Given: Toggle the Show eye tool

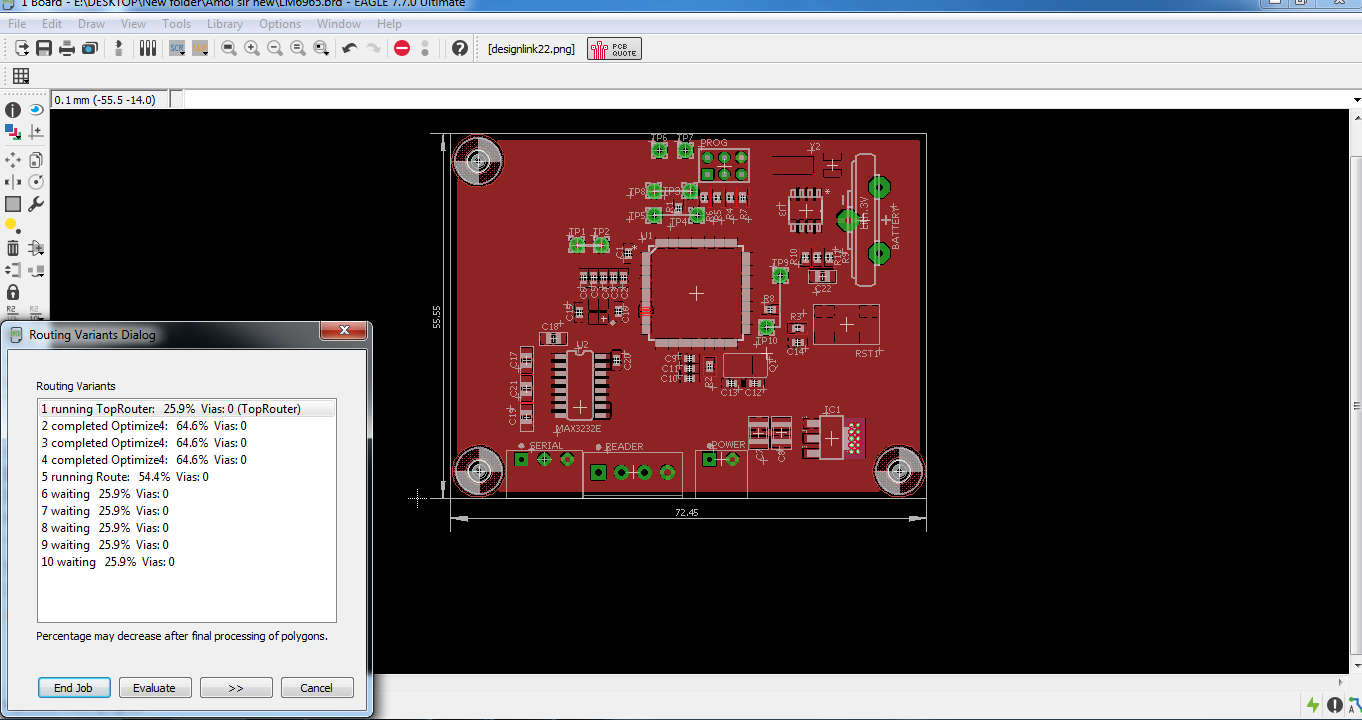Looking at the screenshot, I should (x=36, y=110).
